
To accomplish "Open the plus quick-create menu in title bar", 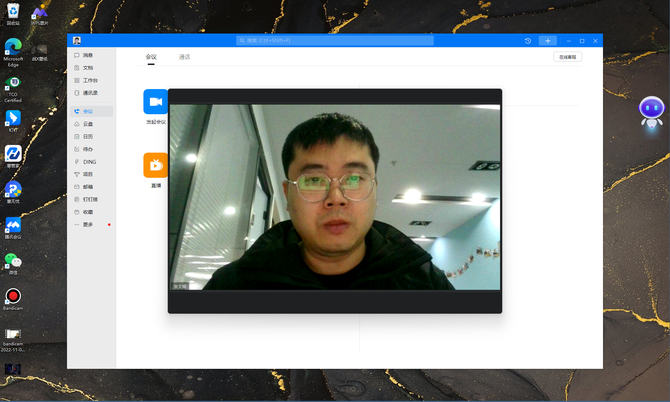I will coord(547,40).
